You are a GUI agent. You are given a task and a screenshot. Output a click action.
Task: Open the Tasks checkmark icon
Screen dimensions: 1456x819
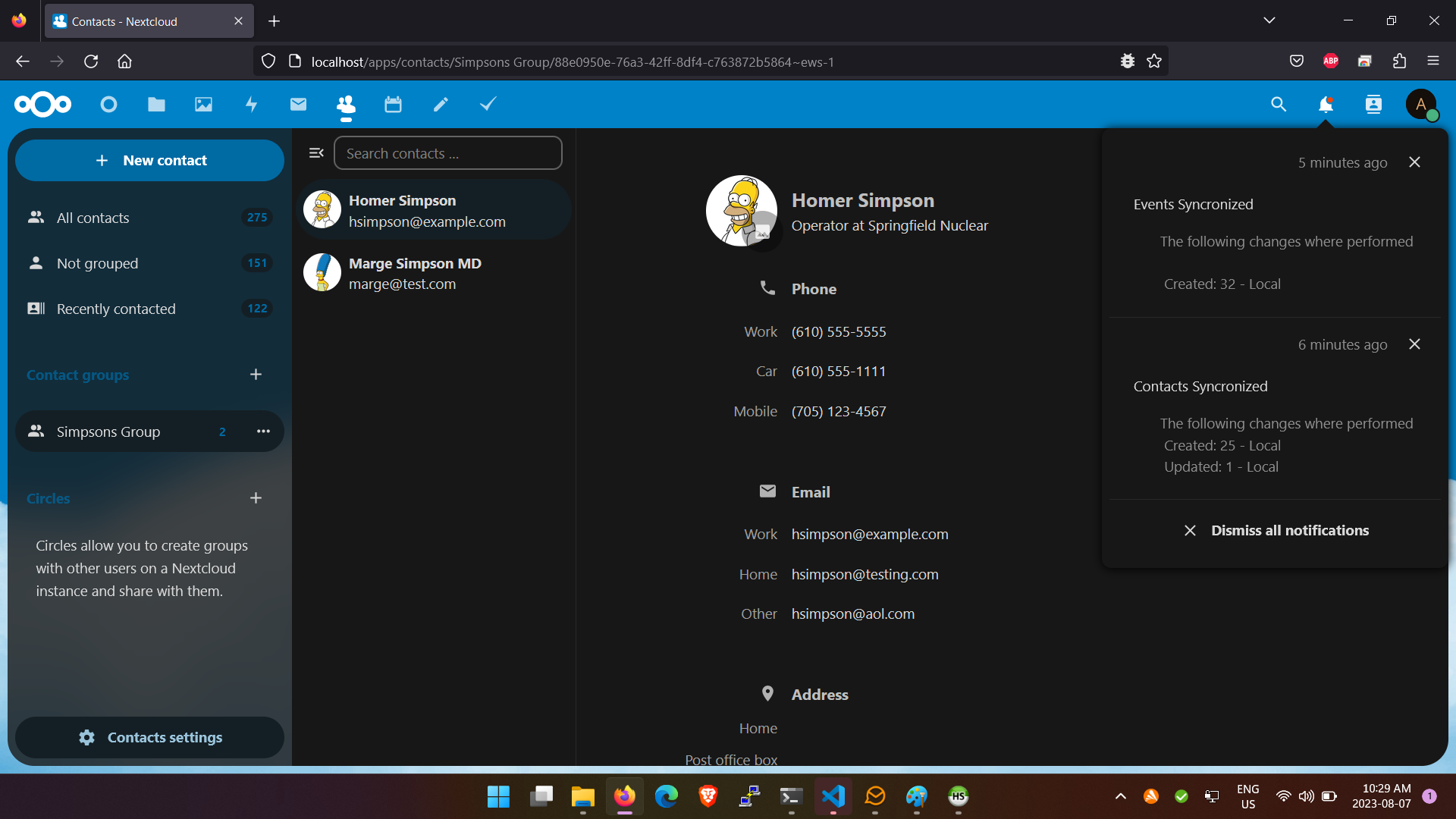click(x=488, y=104)
